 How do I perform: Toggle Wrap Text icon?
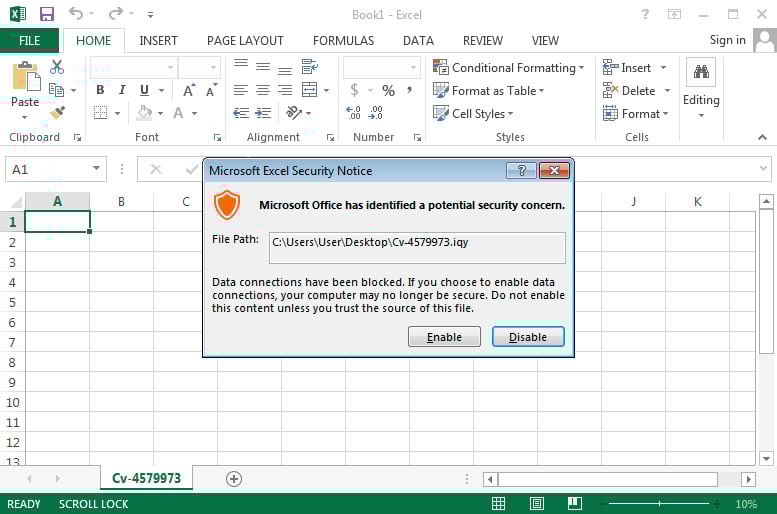pos(310,66)
